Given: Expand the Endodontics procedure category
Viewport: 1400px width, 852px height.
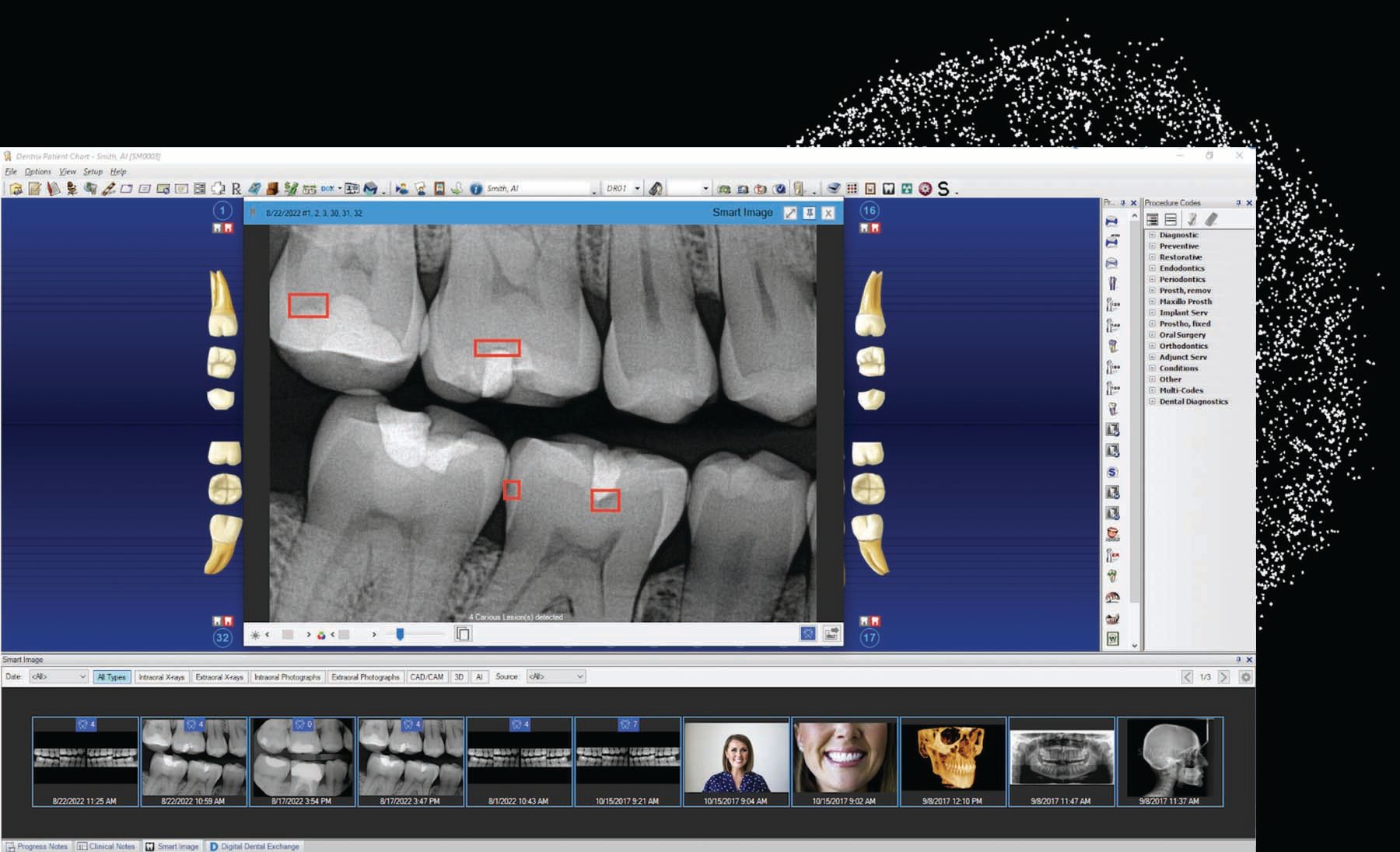Looking at the screenshot, I should 1152,268.
